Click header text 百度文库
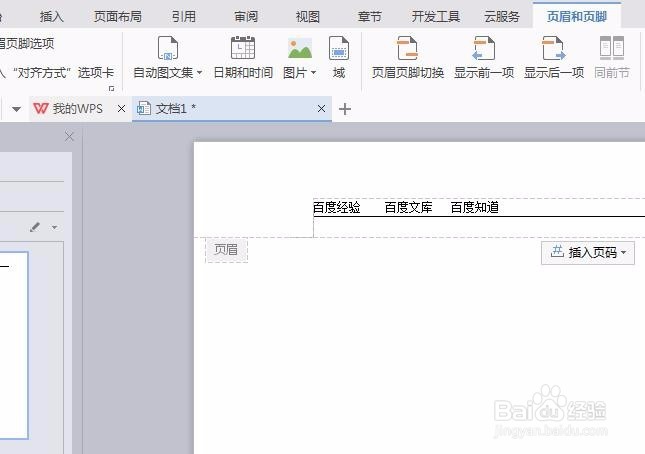This screenshot has height=454, width=645. pos(408,207)
